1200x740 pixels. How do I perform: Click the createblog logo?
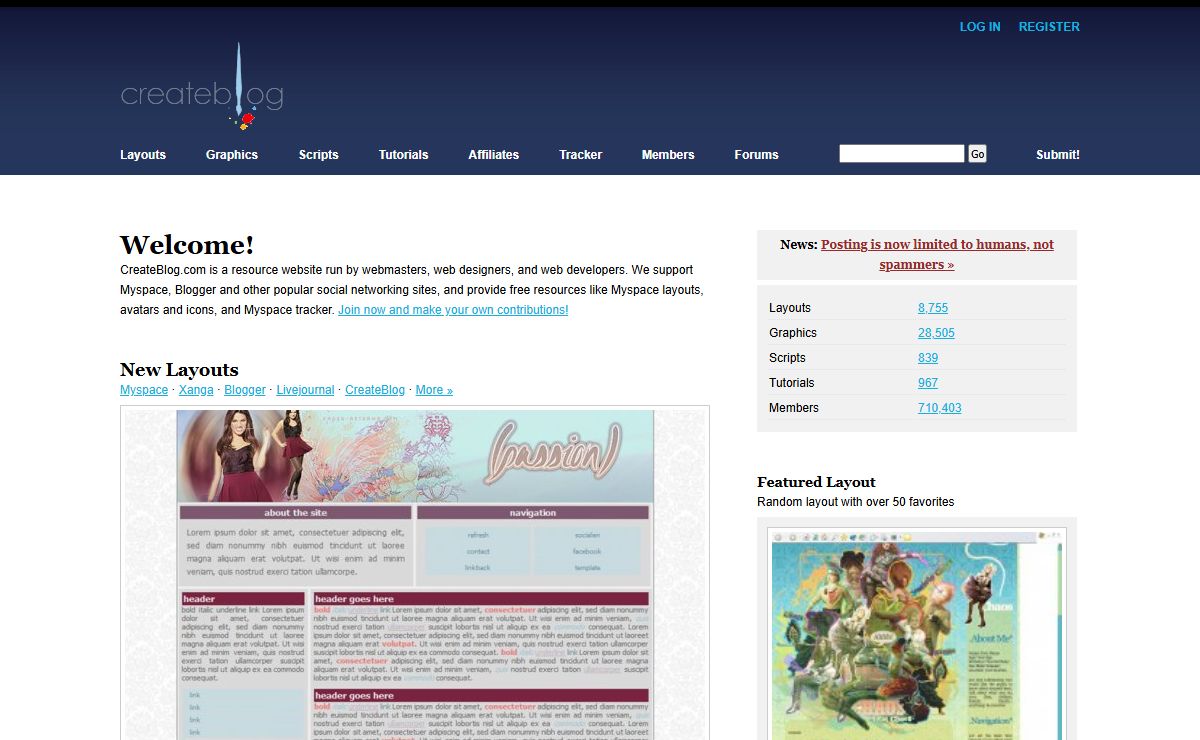(202, 88)
